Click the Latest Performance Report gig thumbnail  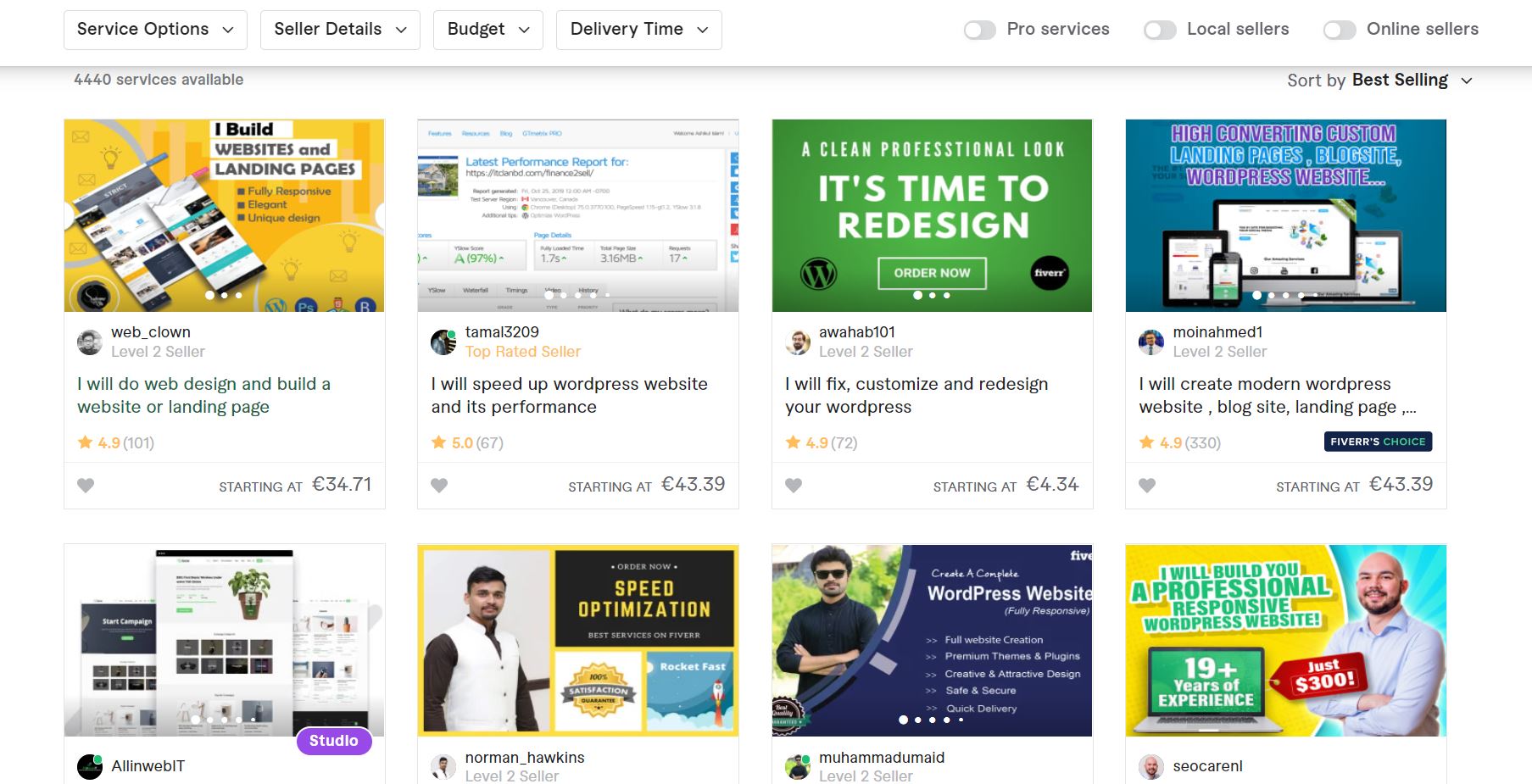click(x=578, y=215)
